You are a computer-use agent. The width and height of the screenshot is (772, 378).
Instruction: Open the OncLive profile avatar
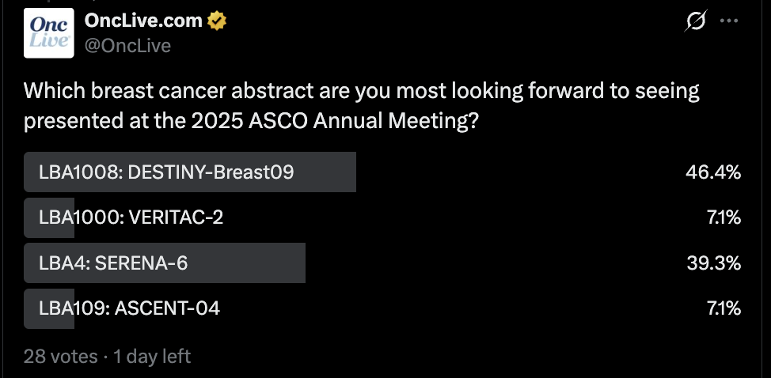[49, 33]
